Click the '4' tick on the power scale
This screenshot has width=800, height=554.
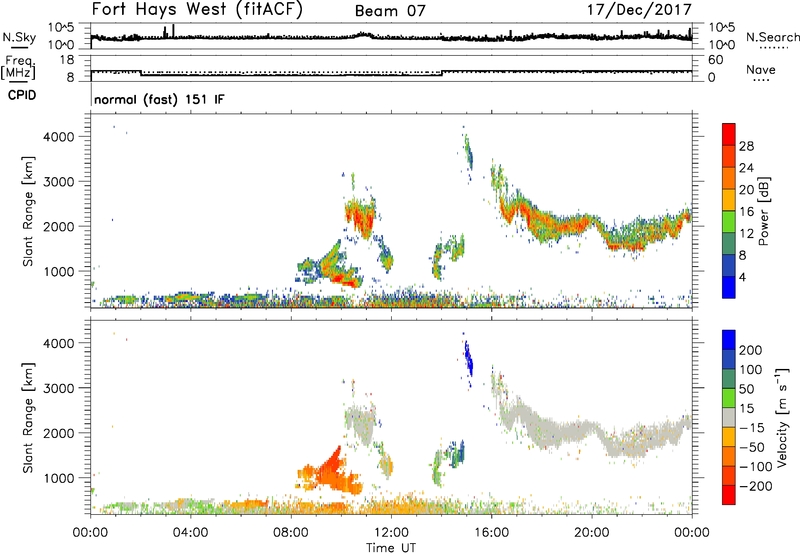742,277
